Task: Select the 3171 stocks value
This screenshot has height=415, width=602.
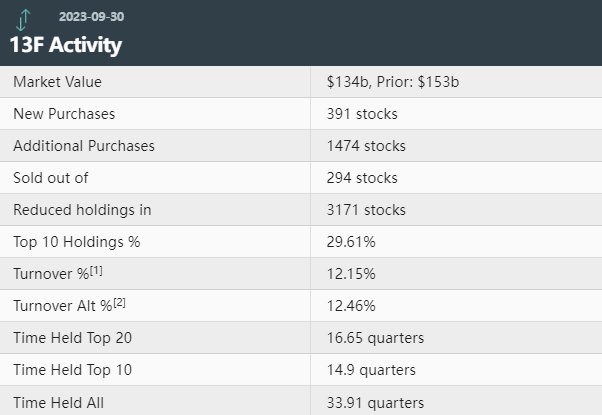Action: pos(366,210)
